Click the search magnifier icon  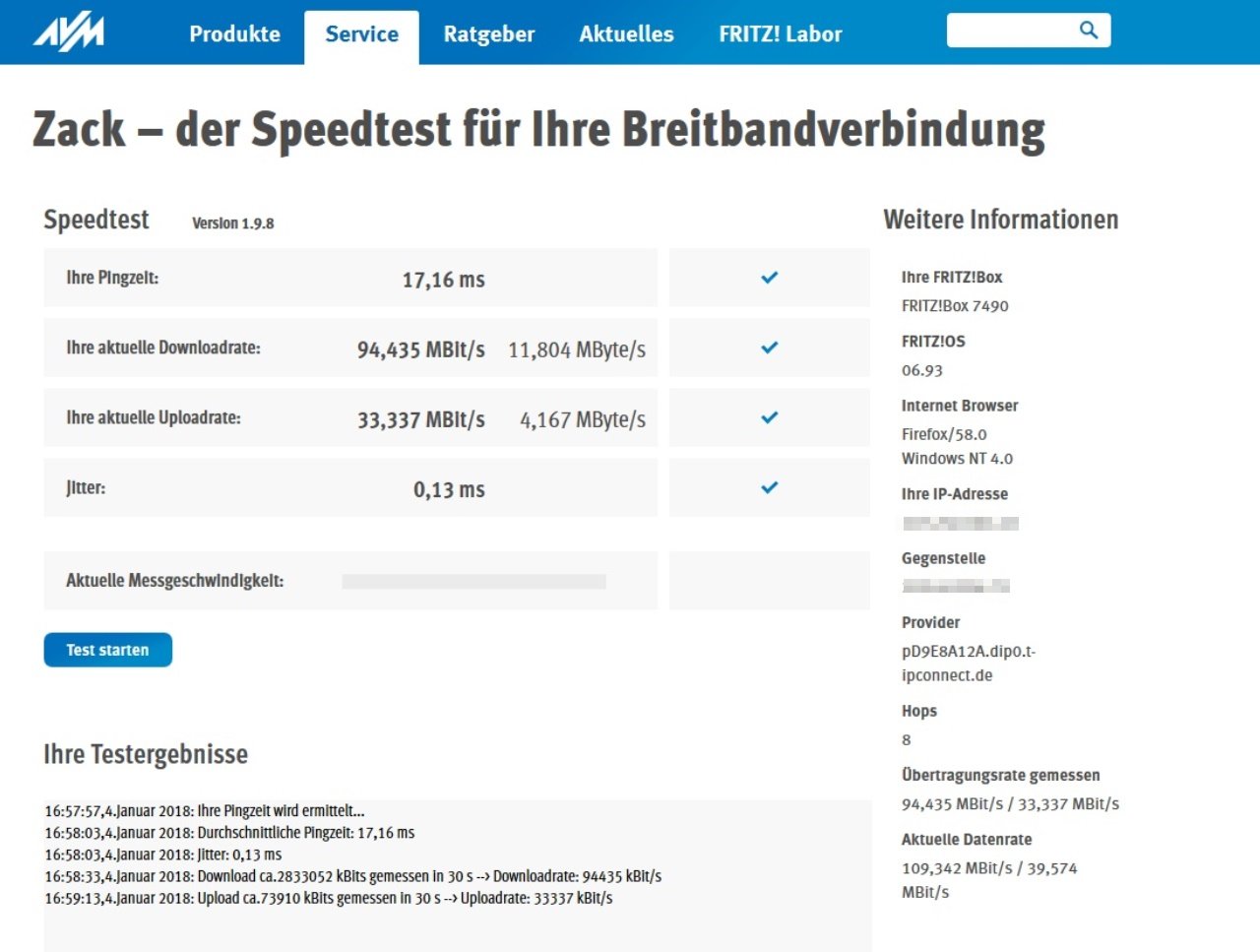point(1088,30)
